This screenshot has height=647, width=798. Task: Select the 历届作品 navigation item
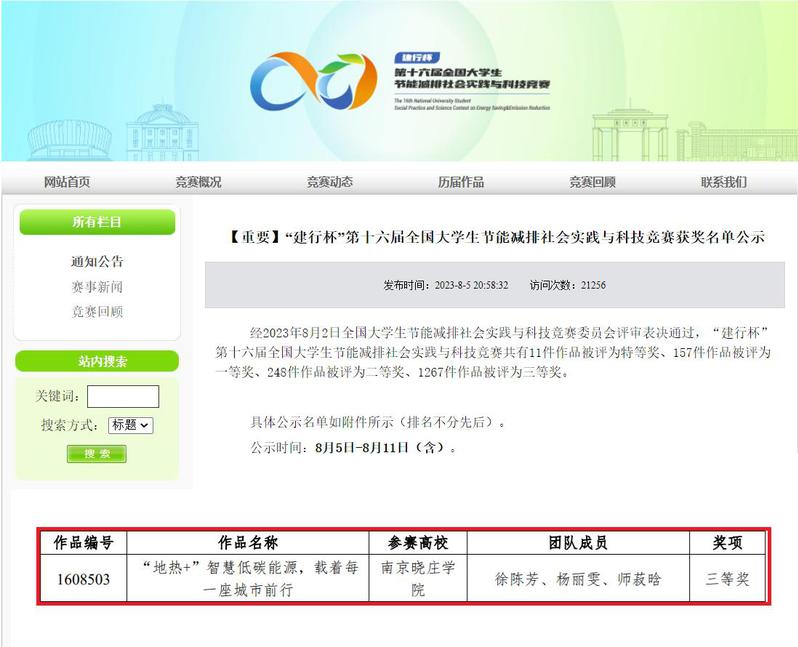(460, 182)
